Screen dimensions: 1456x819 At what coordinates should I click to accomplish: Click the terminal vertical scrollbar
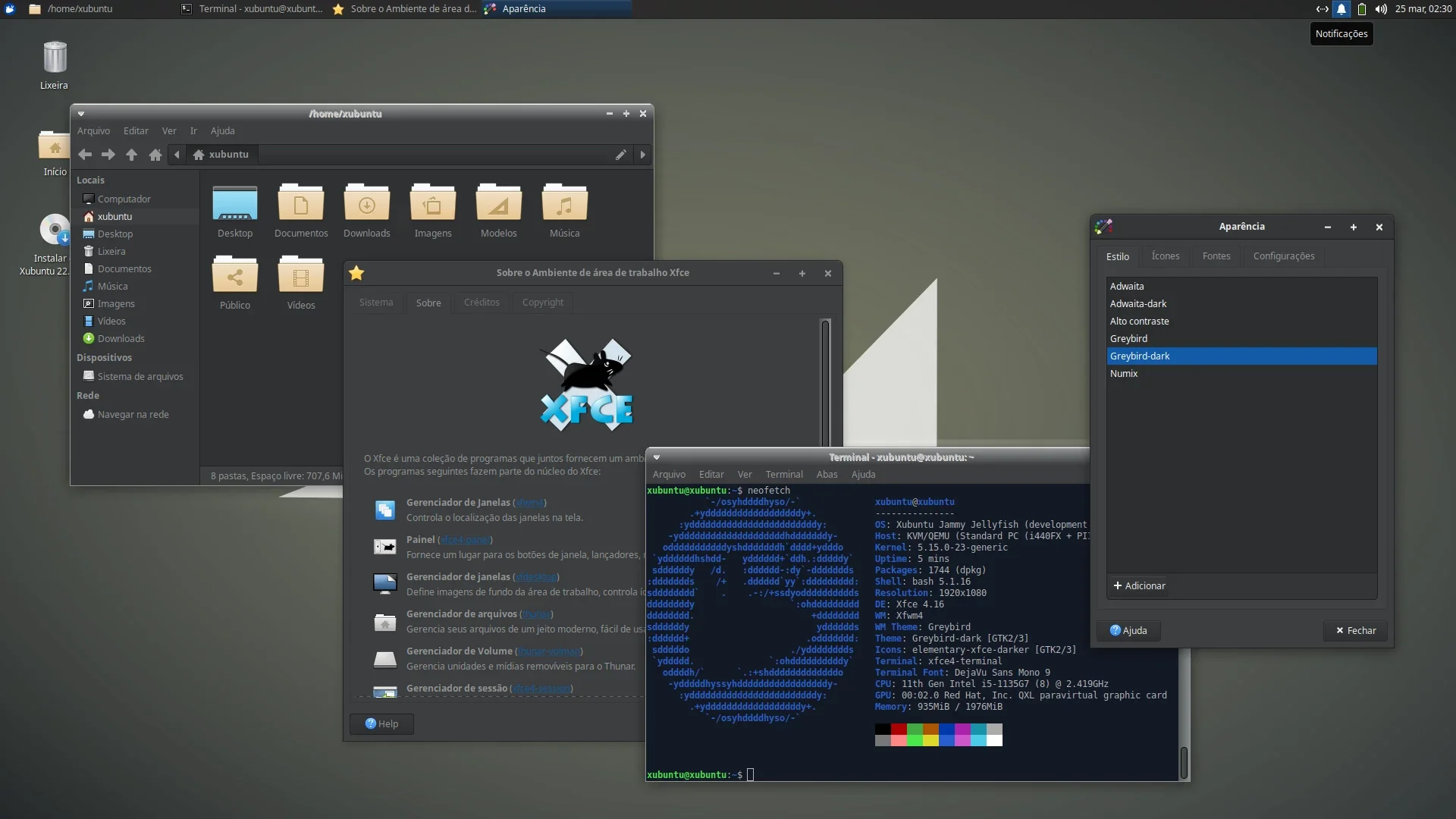(1184, 762)
